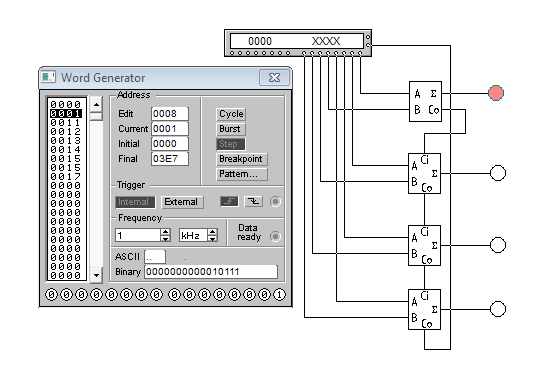Click the Edit address field showing 0008
The height and width of the screenshot is (376, 544).
(170, 114)
